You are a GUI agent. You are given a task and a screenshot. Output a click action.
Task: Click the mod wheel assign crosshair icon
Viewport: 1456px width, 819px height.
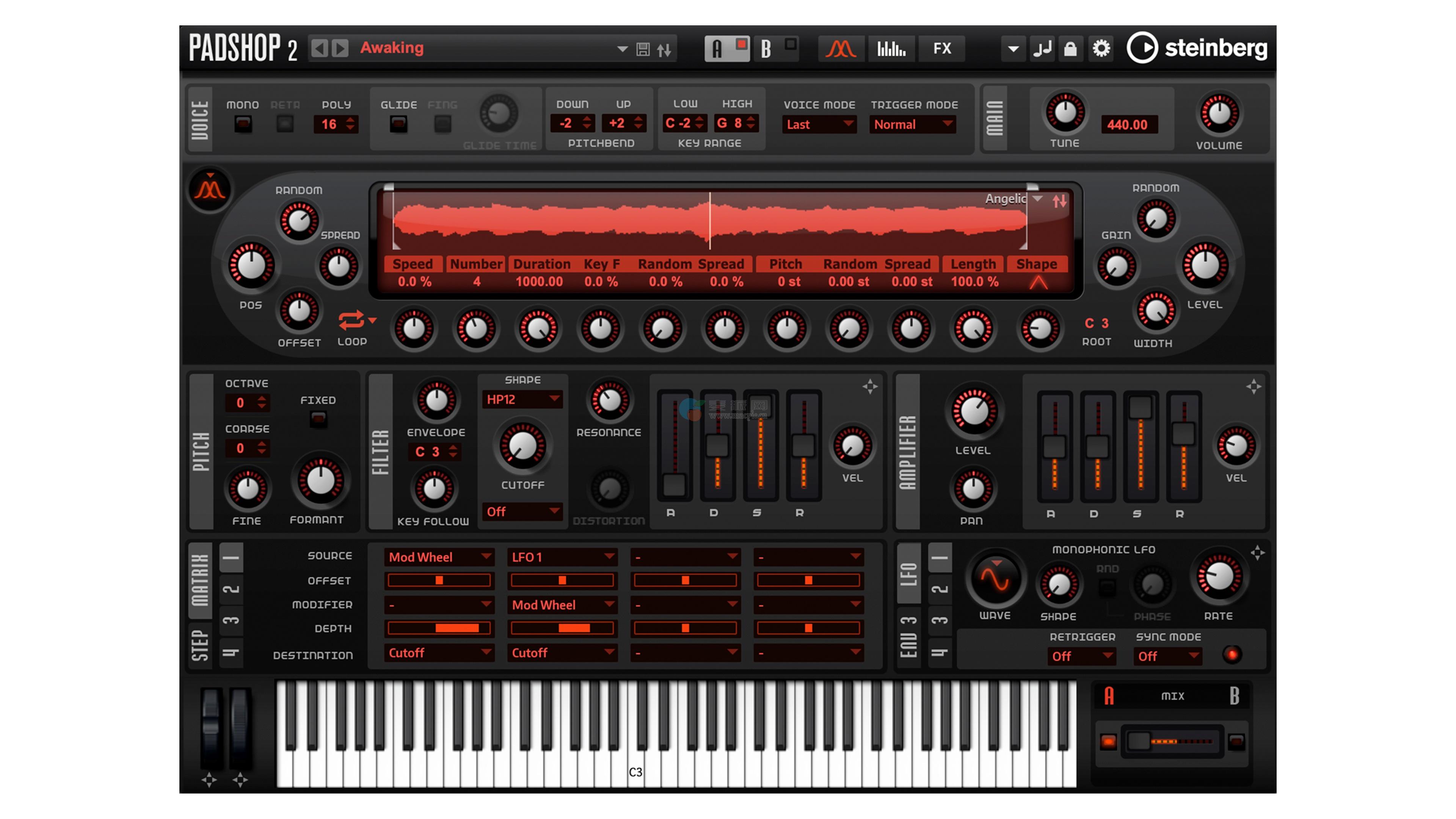240,780
